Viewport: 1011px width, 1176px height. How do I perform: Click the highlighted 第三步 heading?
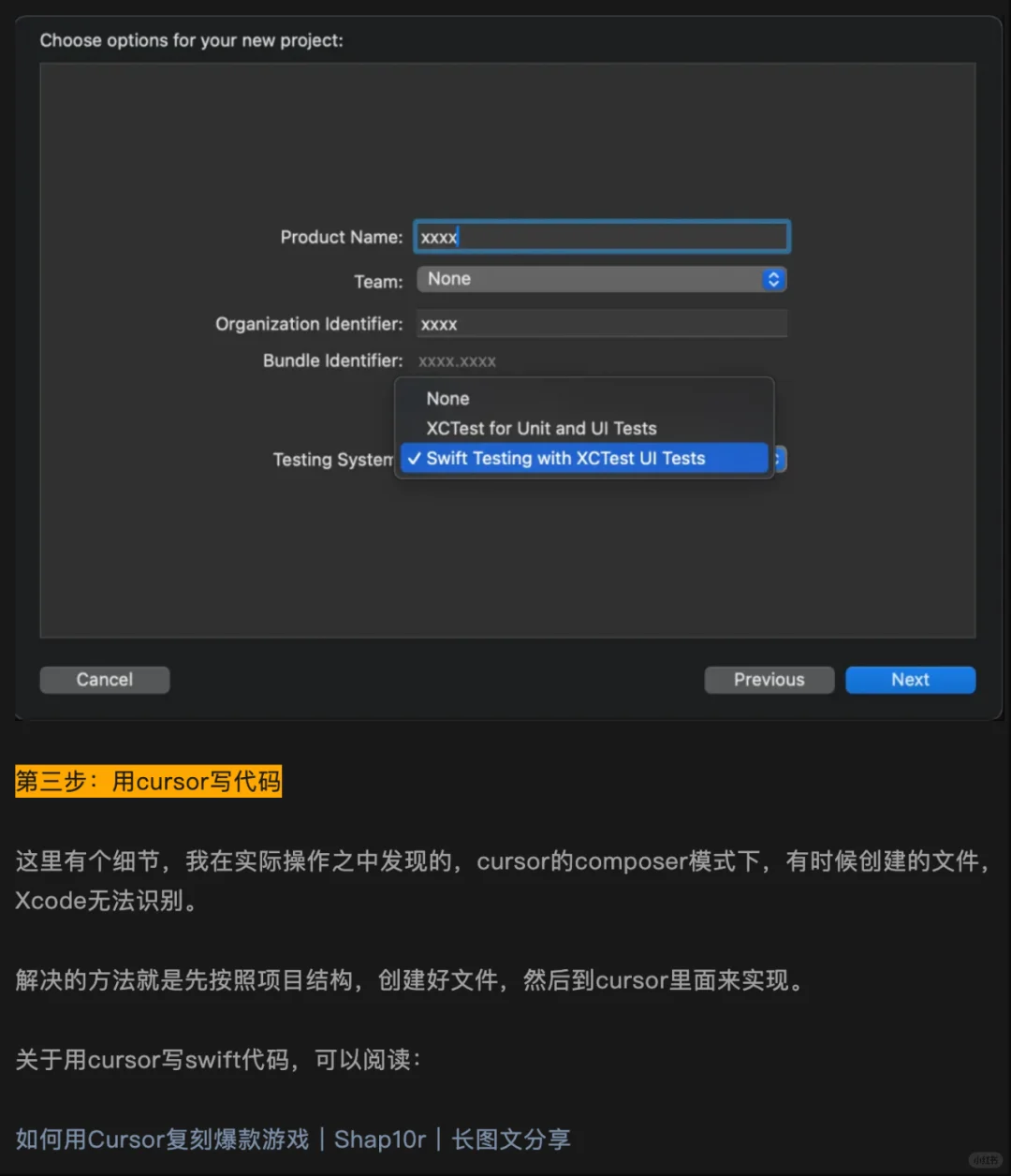coord(148,782)
